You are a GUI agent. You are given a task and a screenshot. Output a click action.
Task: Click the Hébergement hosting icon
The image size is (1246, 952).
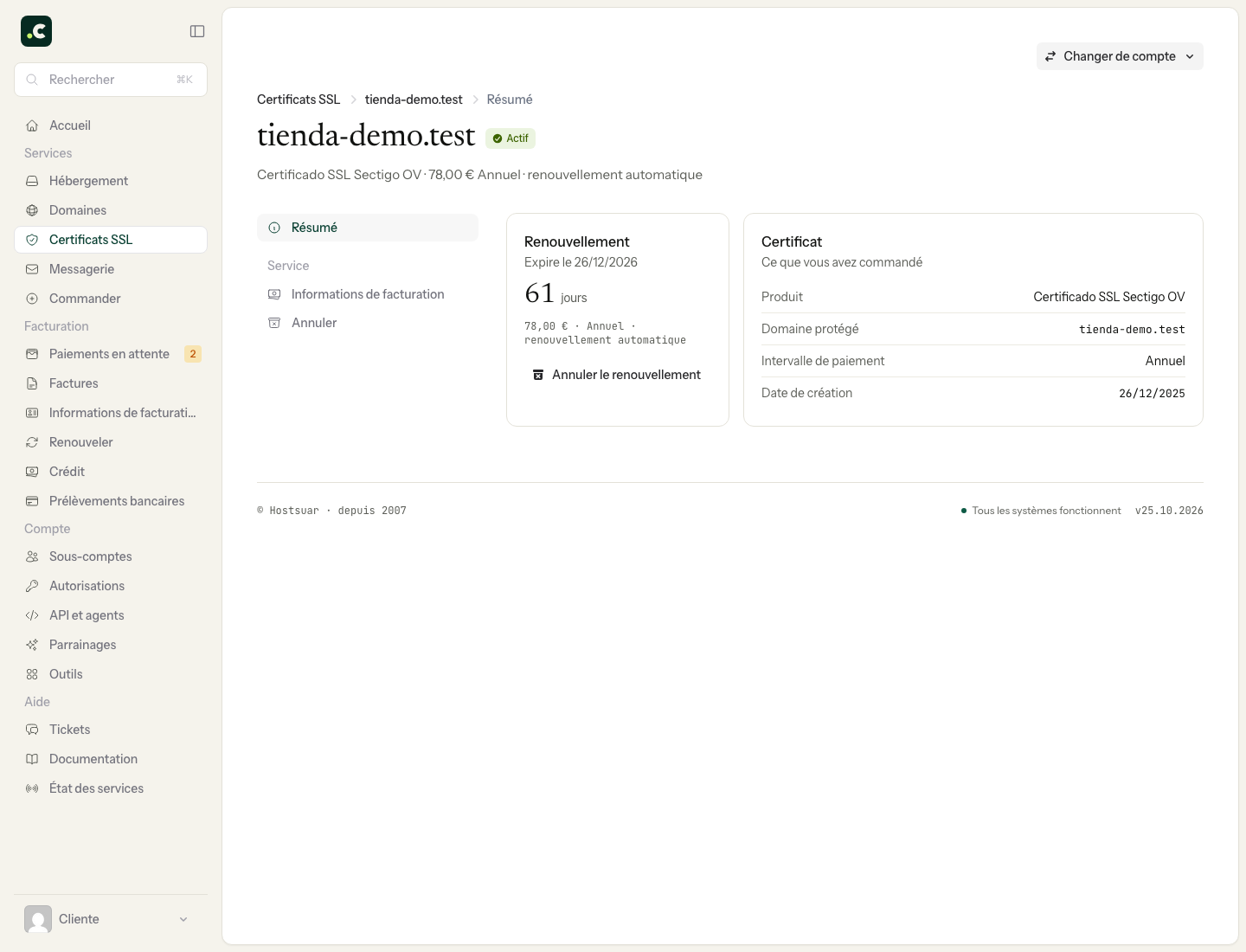(32, 181)
